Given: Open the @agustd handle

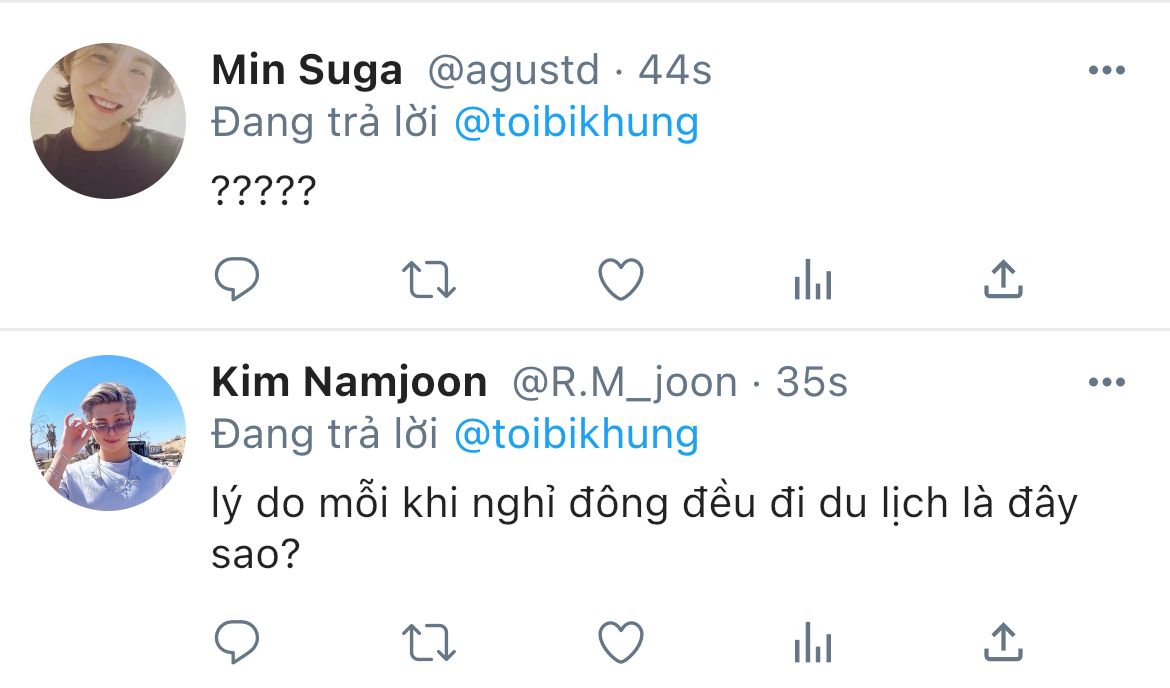Looking at the screenshot, I should coord(513,71).
